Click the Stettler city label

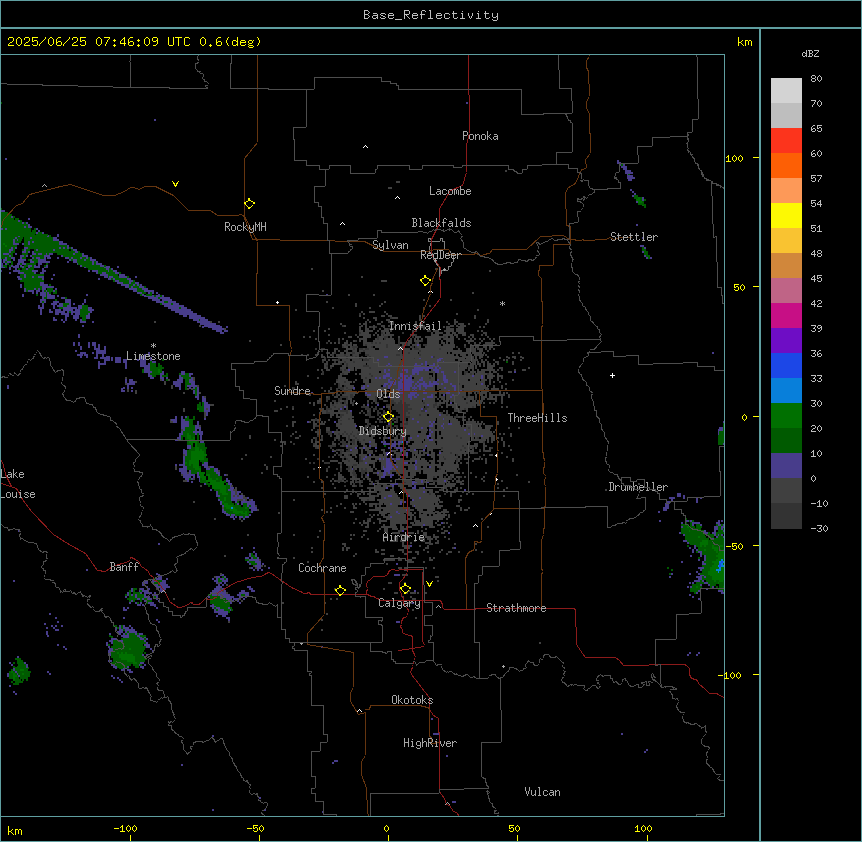(x=634, y=237)
